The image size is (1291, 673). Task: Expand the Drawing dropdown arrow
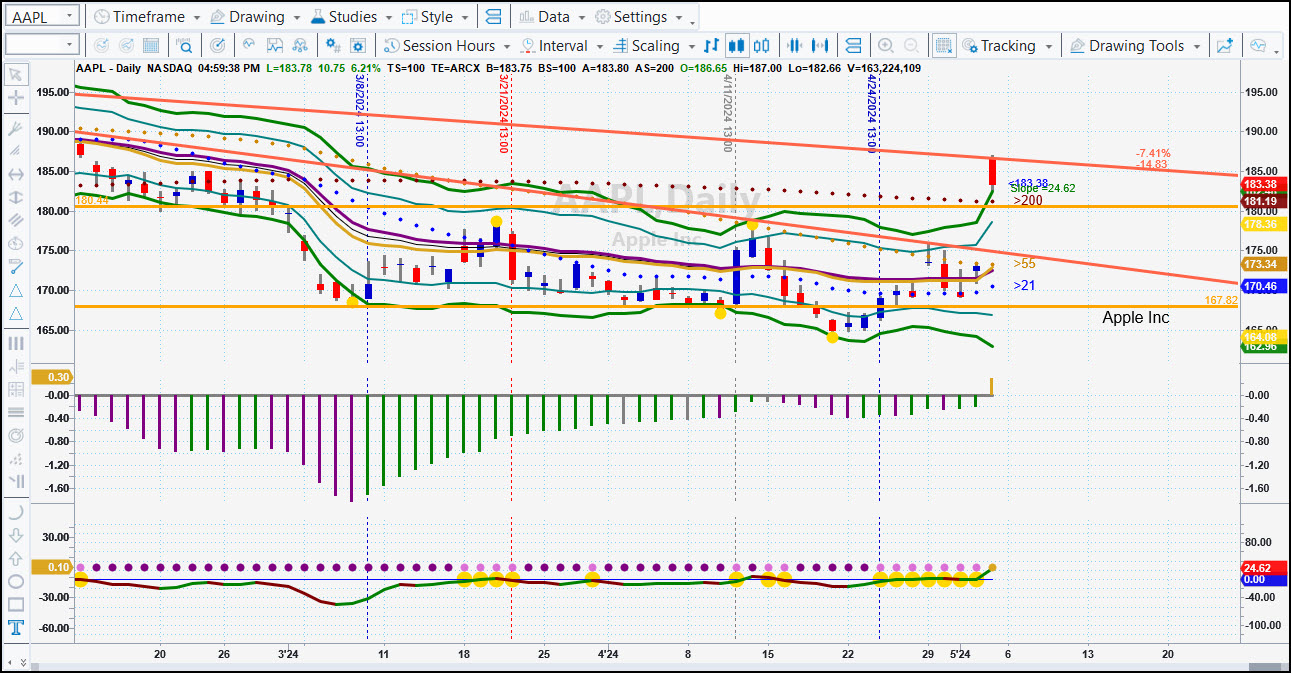click(x=295, y=18)
